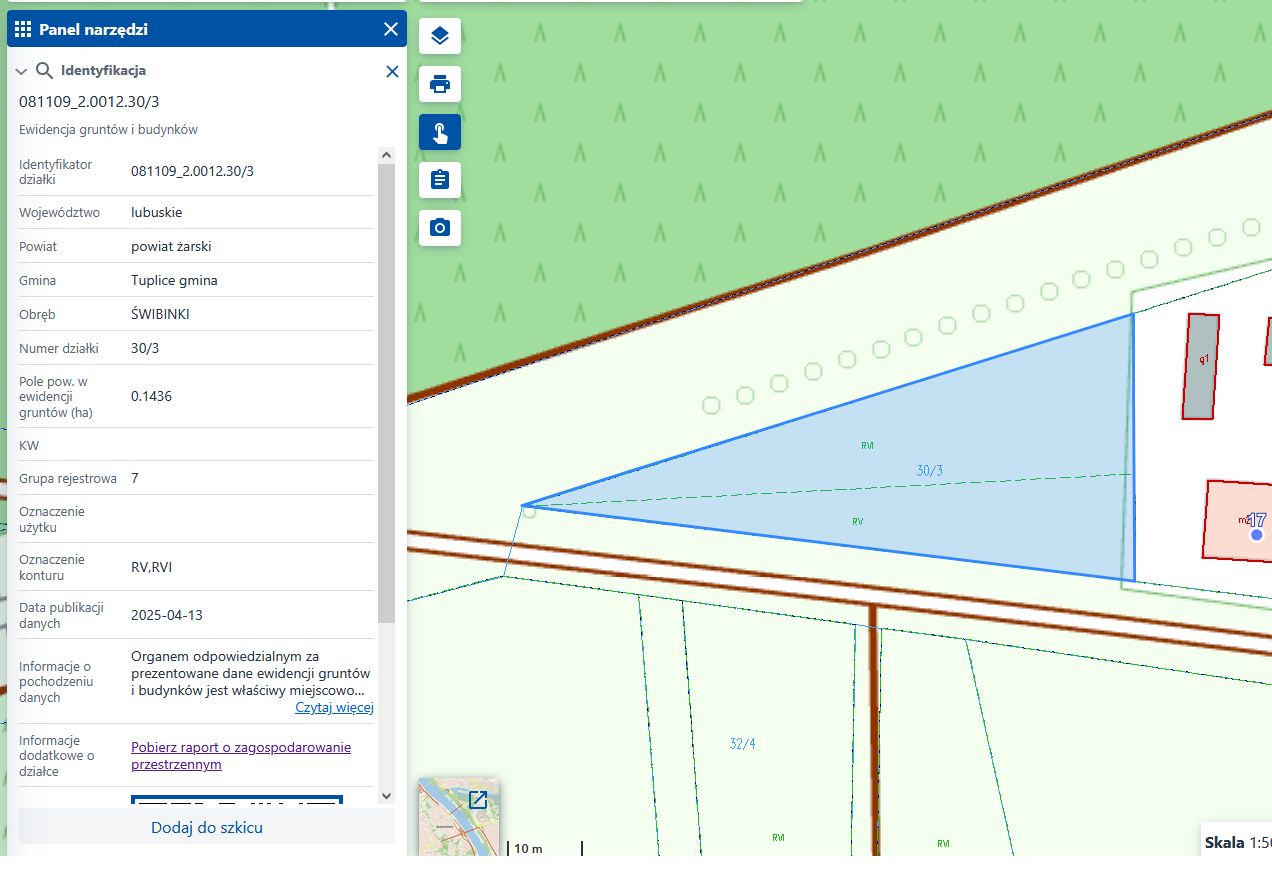Click the address point 17 marker
1272x889 pixels.
pyautogui.click(x=1256, y=535)
